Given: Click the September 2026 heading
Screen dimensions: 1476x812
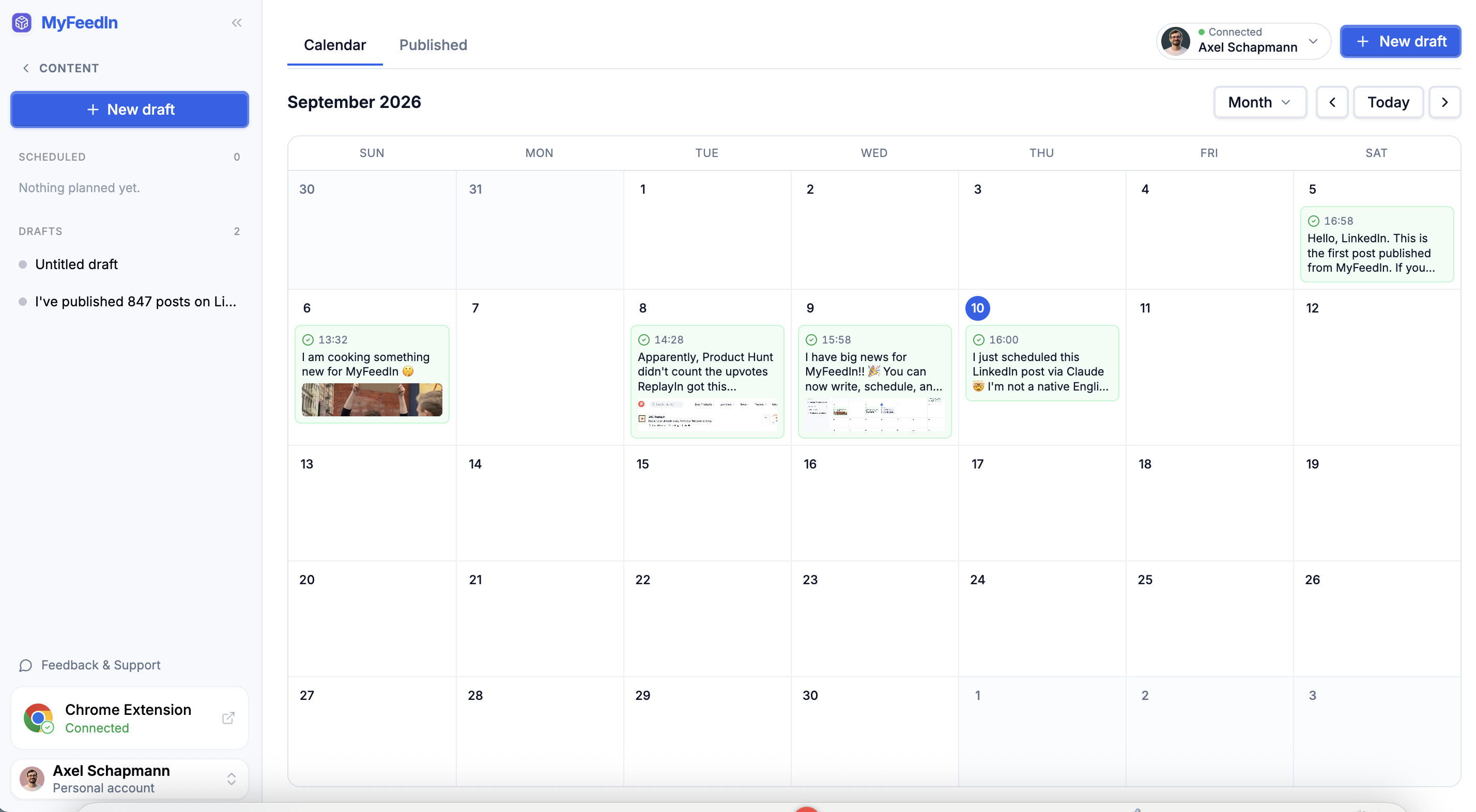Looking at the screenshot, I should pyautogui.click(x=354, y=102).
